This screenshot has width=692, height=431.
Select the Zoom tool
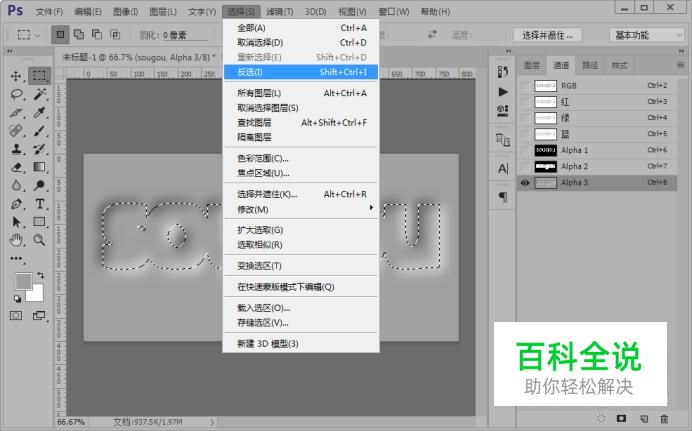(x=40, y=240)
